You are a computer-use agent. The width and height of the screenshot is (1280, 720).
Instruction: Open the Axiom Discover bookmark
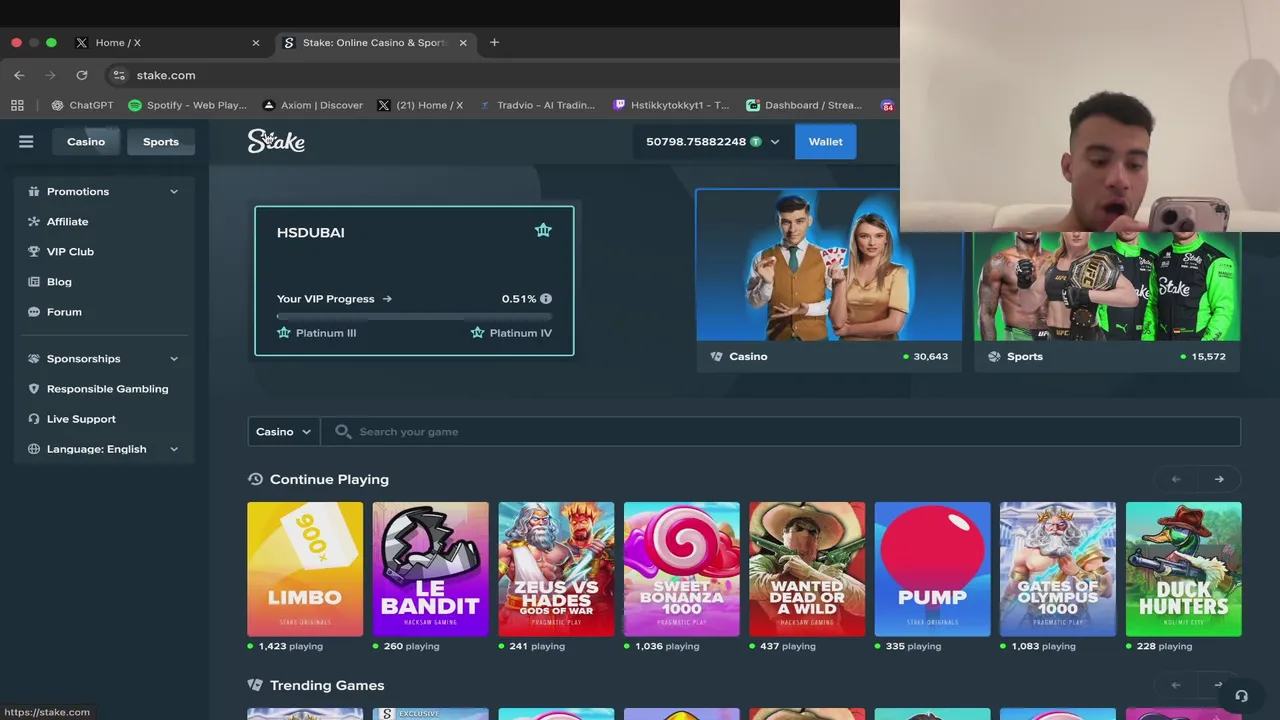[312, 105]
